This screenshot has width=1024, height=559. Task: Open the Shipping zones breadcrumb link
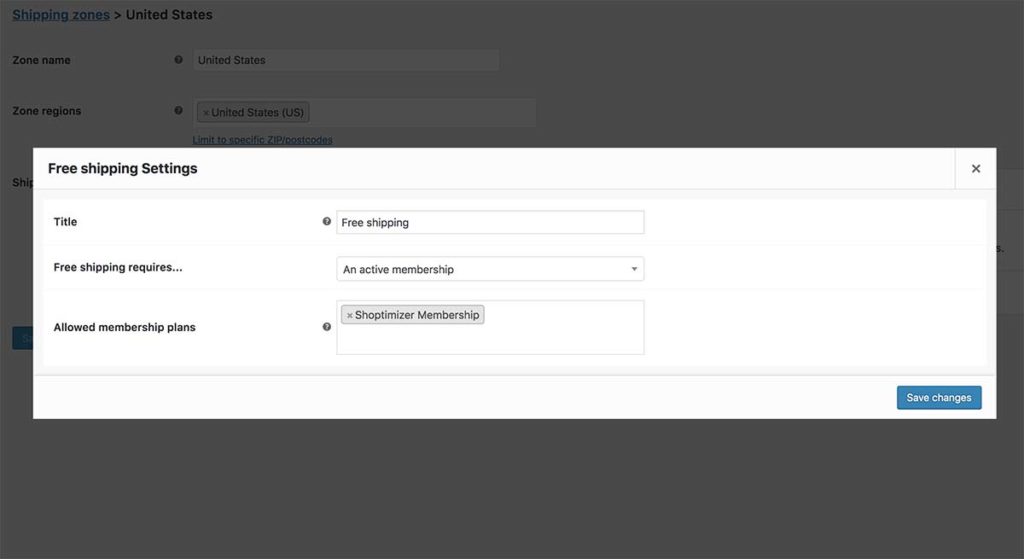point(61,14)
